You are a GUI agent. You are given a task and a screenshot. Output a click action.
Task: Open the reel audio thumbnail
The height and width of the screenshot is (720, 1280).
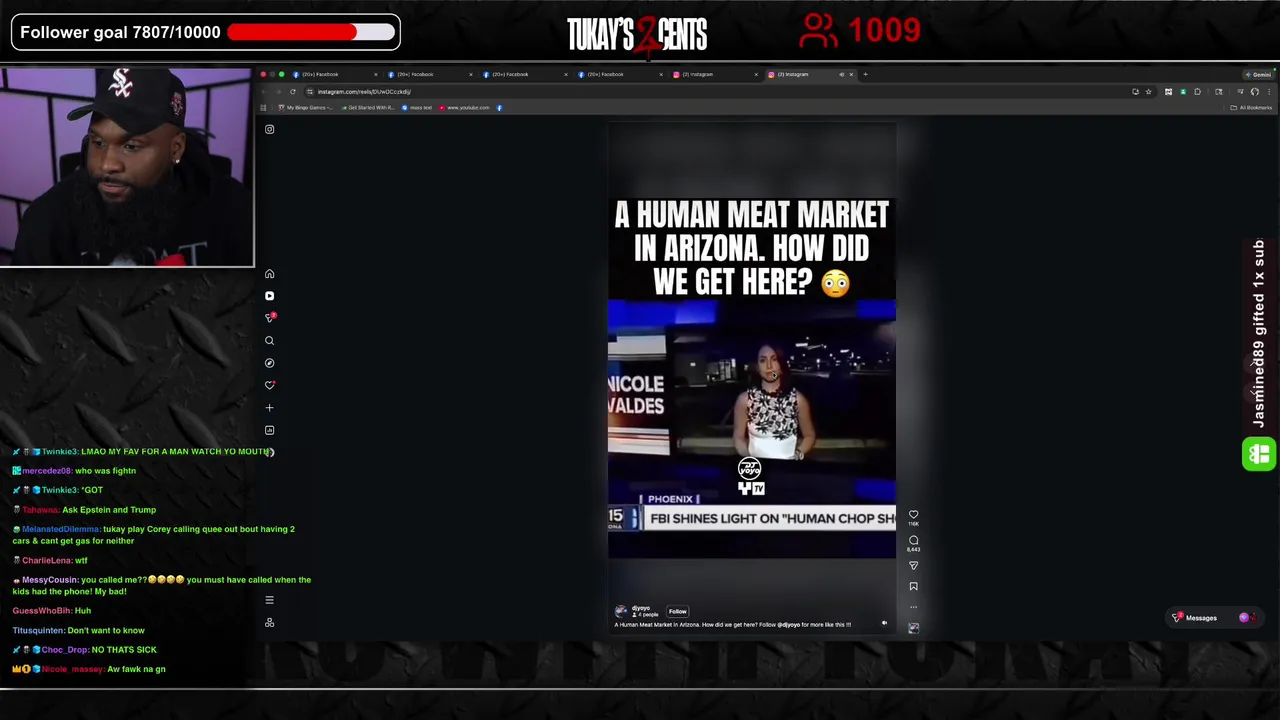913,628
